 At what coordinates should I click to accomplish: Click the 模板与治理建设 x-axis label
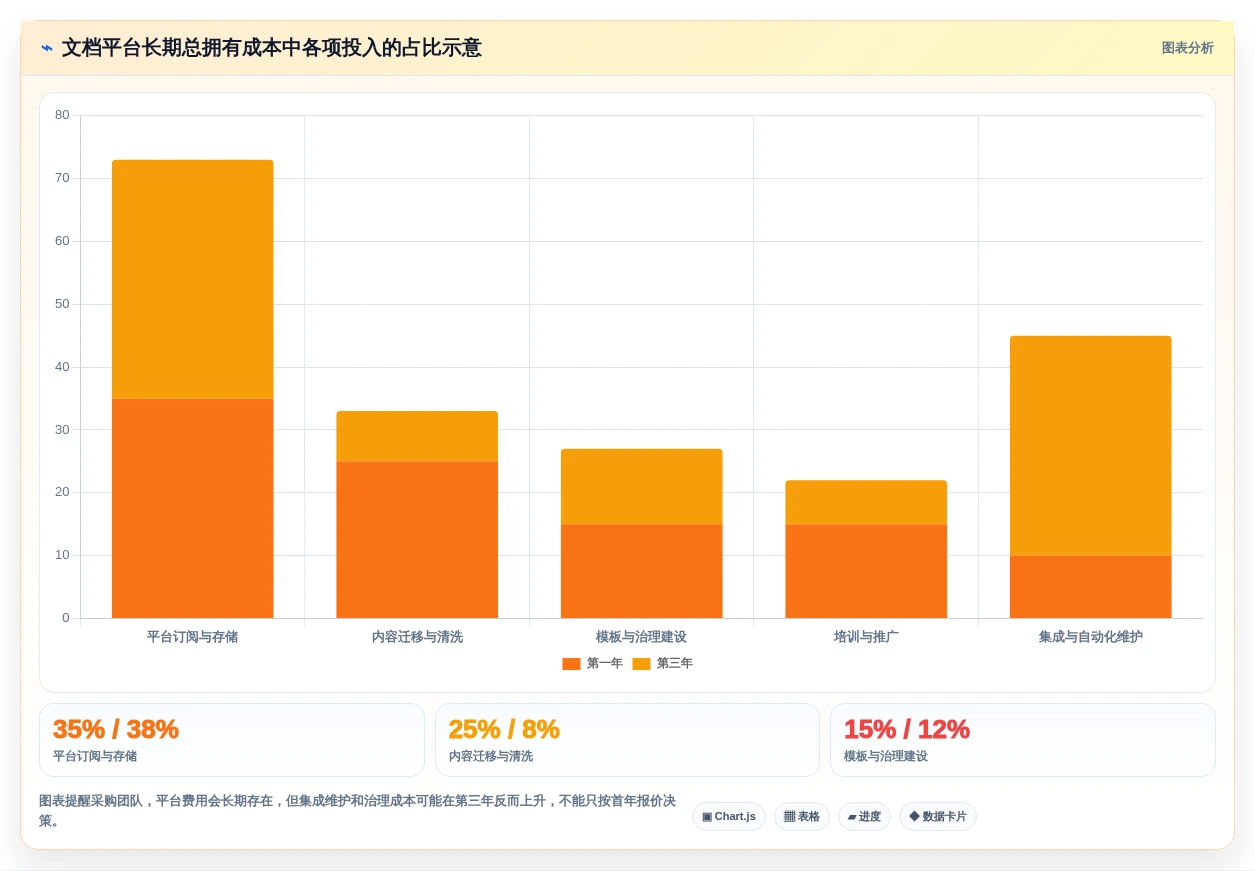click(x=641, y=637)
